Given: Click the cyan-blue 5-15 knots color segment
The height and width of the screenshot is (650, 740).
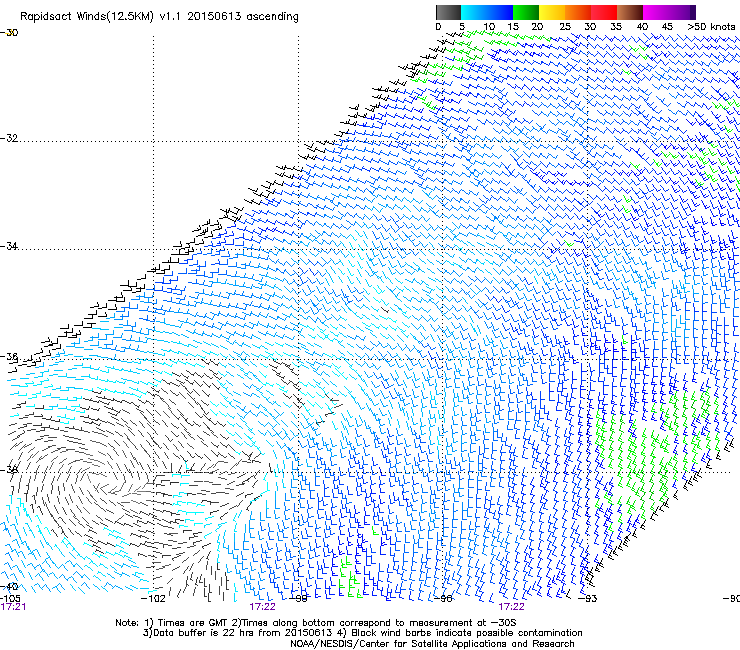Looking at the screenshot, I should point(487,12).
